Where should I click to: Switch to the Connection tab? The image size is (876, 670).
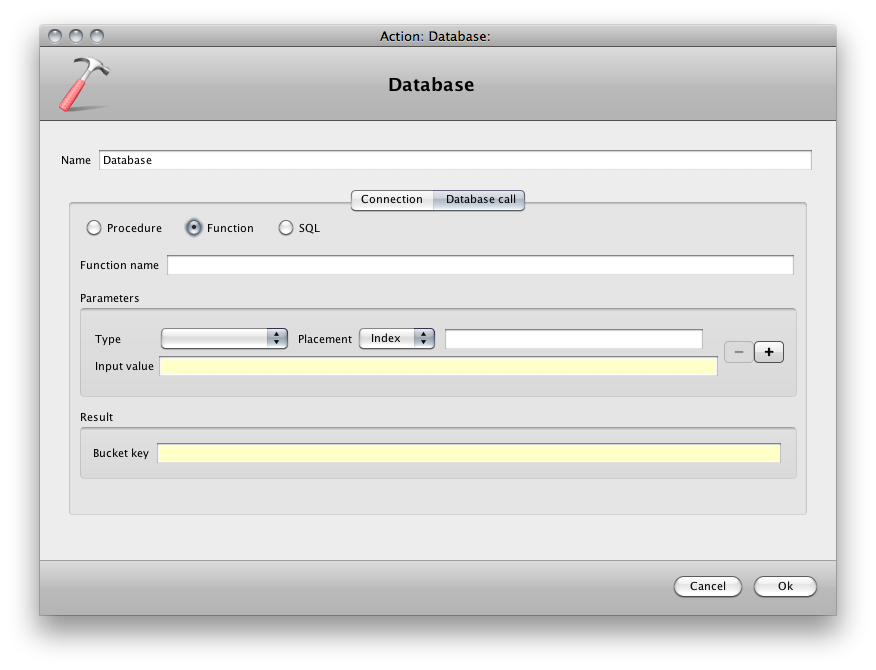392,199
